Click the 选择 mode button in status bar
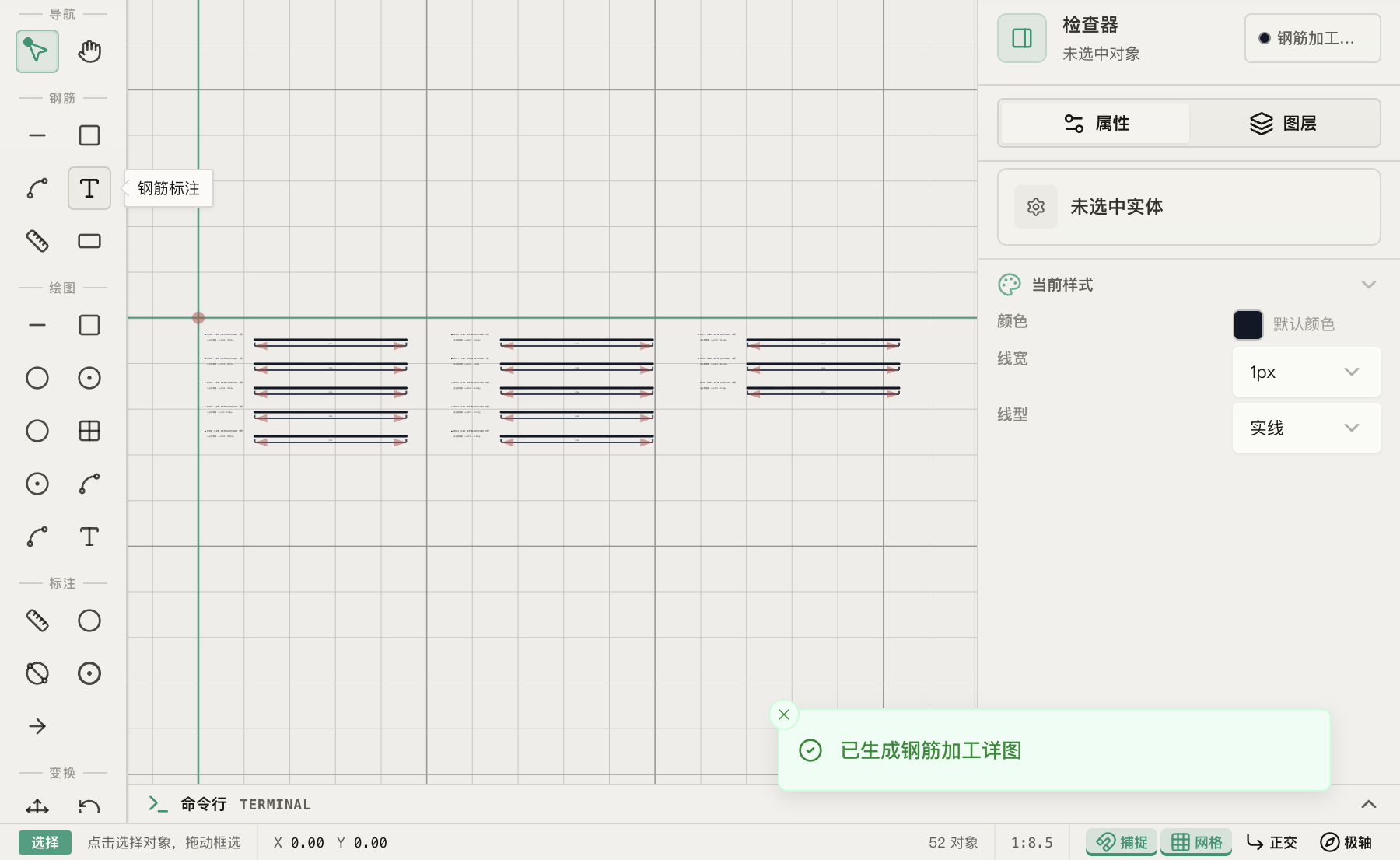This screenshot has width=1400, height=860. point(45,842)
